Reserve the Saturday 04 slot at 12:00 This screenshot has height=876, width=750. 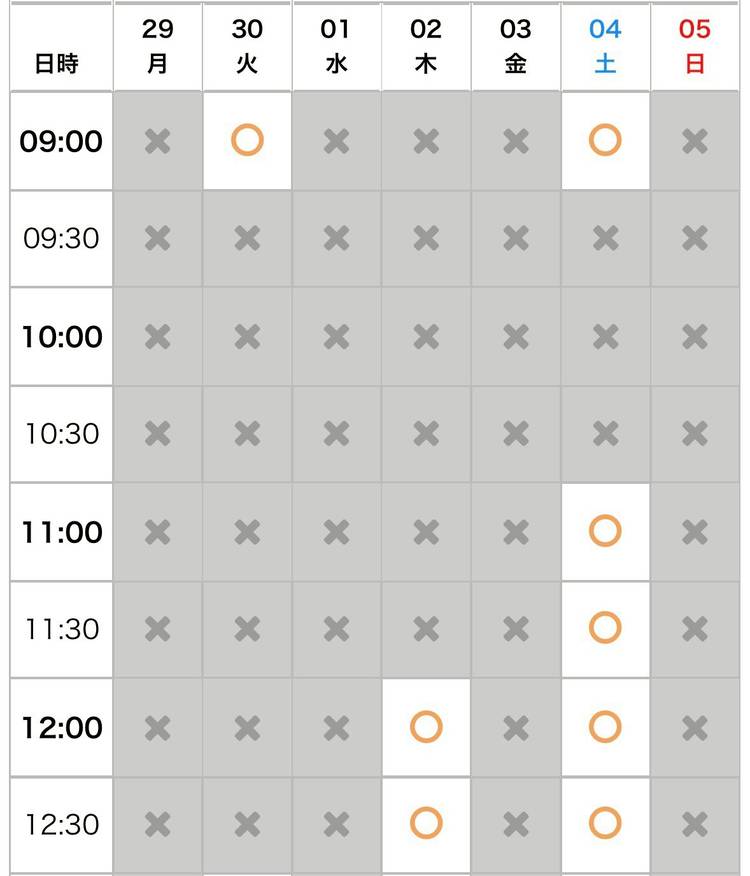tap(605, 727)
